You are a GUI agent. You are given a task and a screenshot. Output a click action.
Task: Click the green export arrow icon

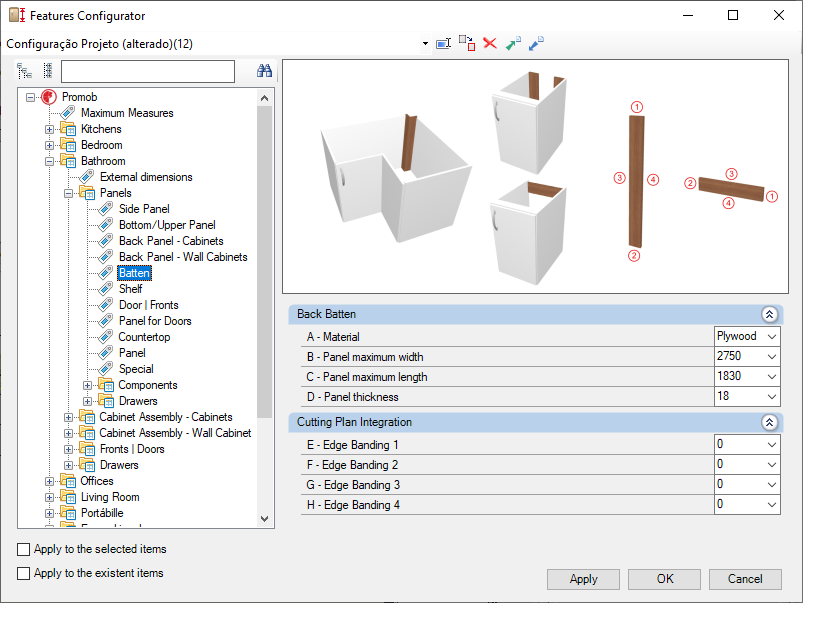click(513, 44)
